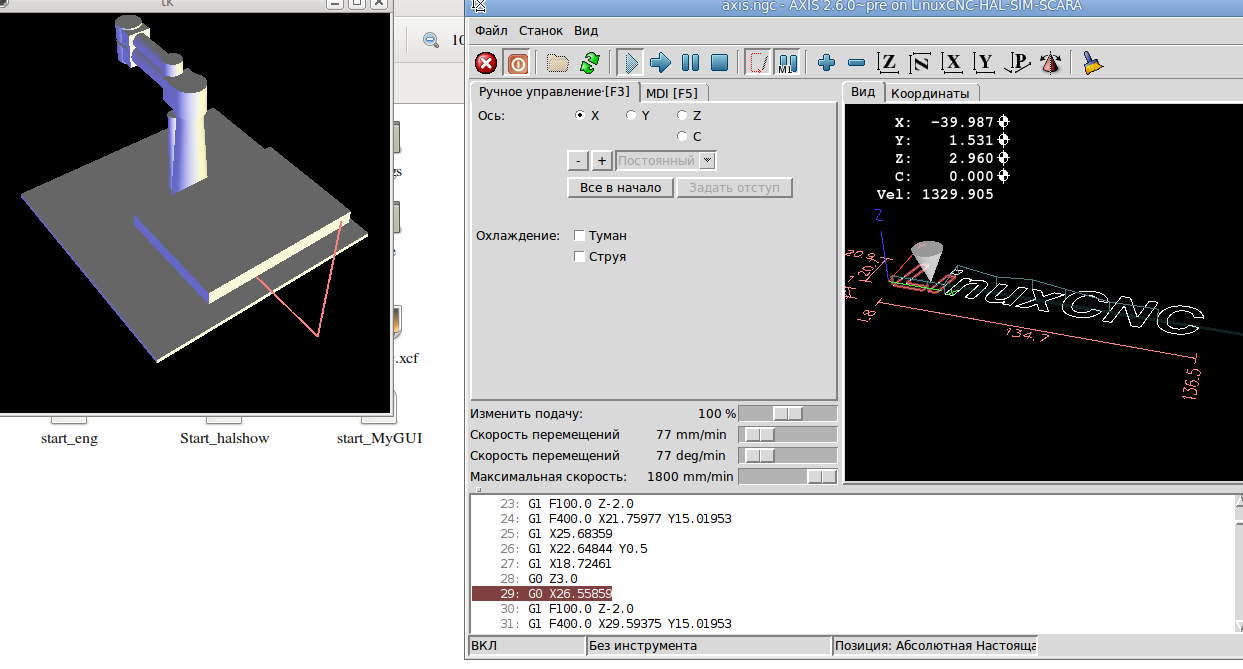Click the start_eng desktop shortcut label
The image size is (1243, 669).
click(69, 438)
